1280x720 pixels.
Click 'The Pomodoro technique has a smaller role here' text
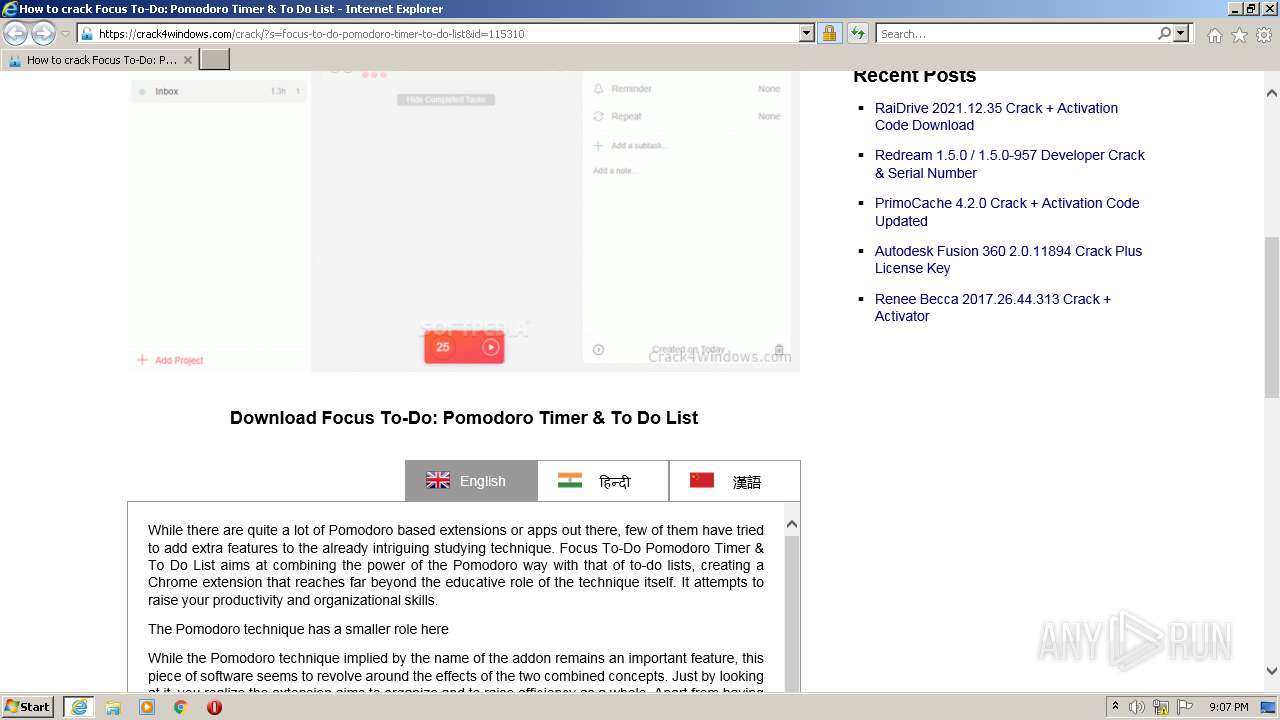[298, 630]
